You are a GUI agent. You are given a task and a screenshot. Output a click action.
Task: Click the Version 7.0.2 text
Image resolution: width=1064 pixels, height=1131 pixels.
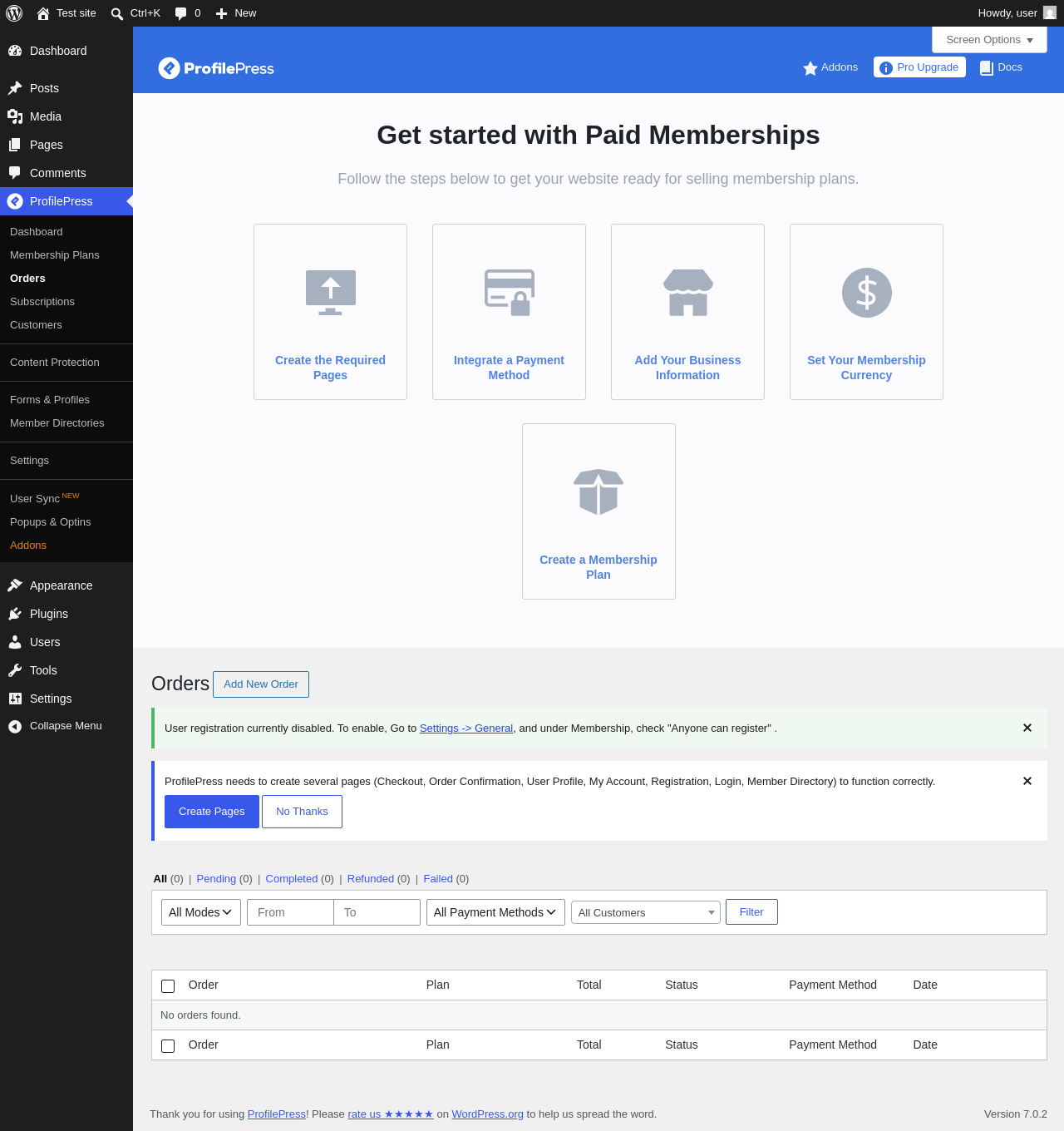point(1016,1114)
